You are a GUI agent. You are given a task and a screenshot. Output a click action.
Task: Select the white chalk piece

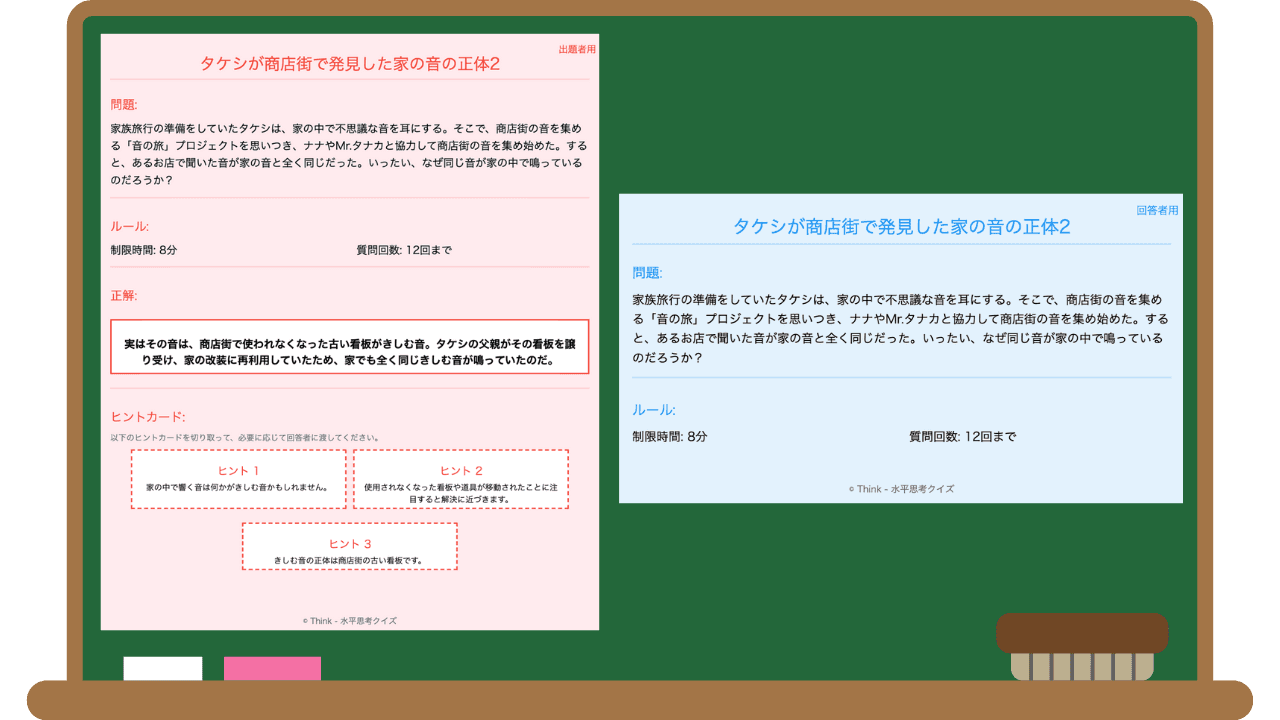161,667
